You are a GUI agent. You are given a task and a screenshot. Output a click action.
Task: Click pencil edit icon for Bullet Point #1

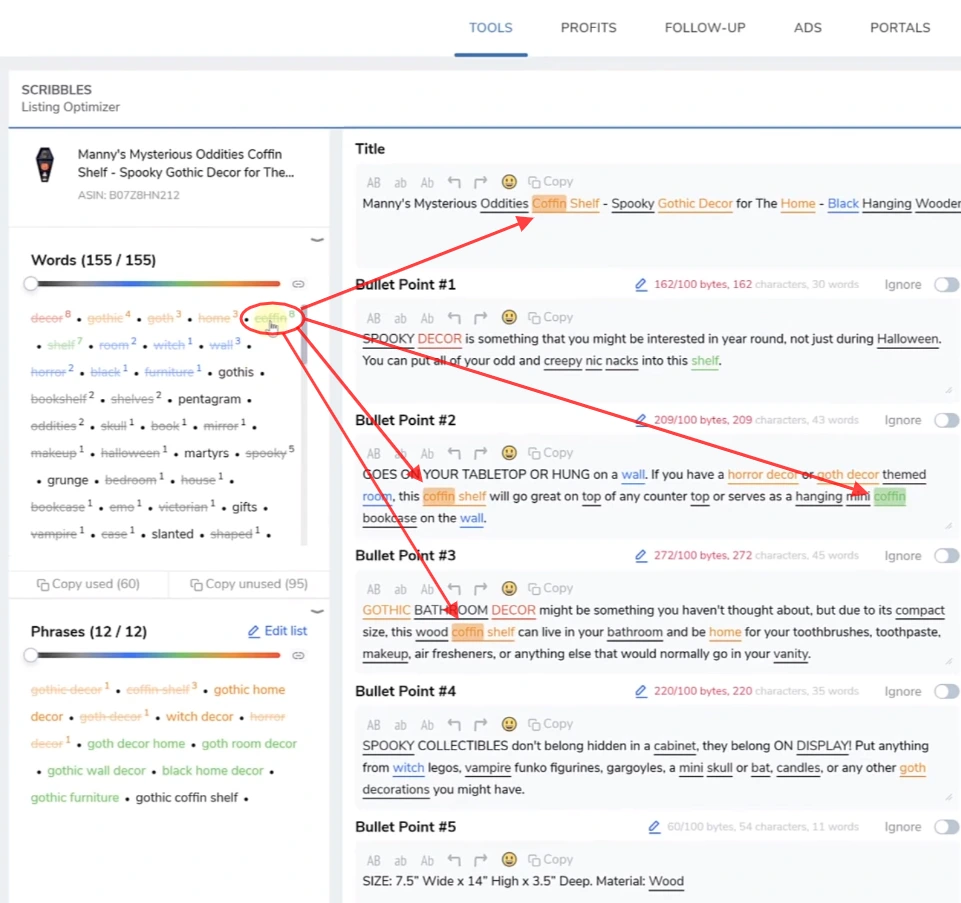point(641,285)
